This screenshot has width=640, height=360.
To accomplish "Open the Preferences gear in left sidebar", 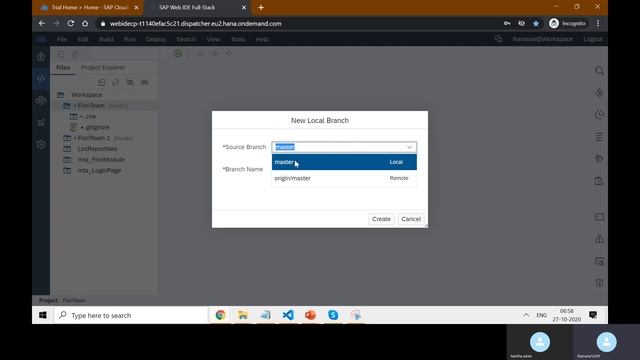I will [41, 144].
